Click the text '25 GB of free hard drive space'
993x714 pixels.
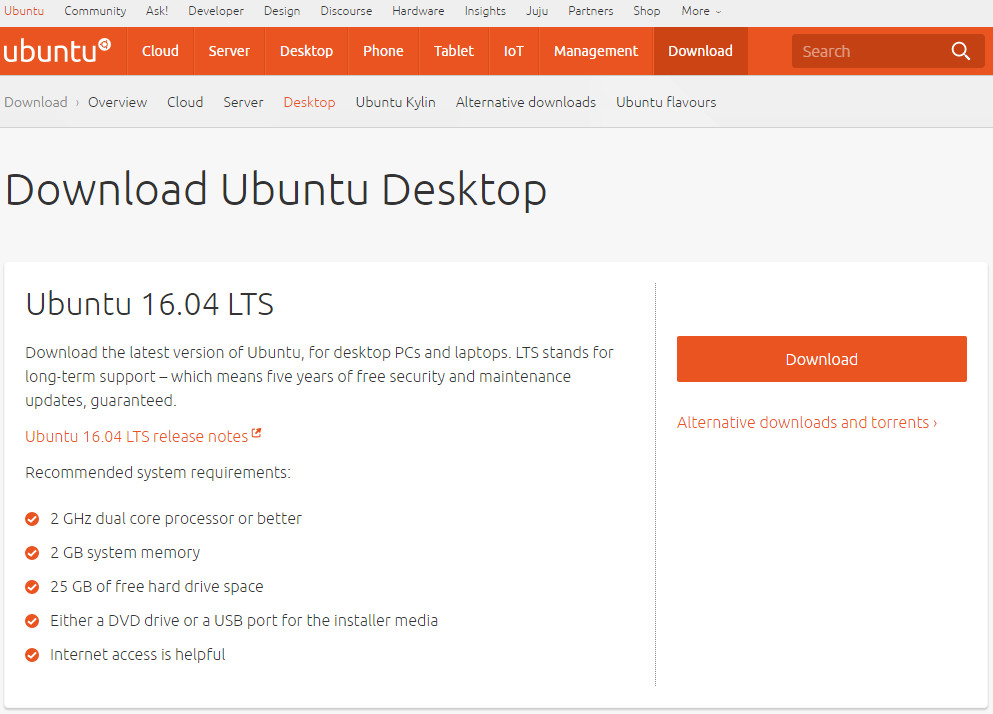[156, 587]
